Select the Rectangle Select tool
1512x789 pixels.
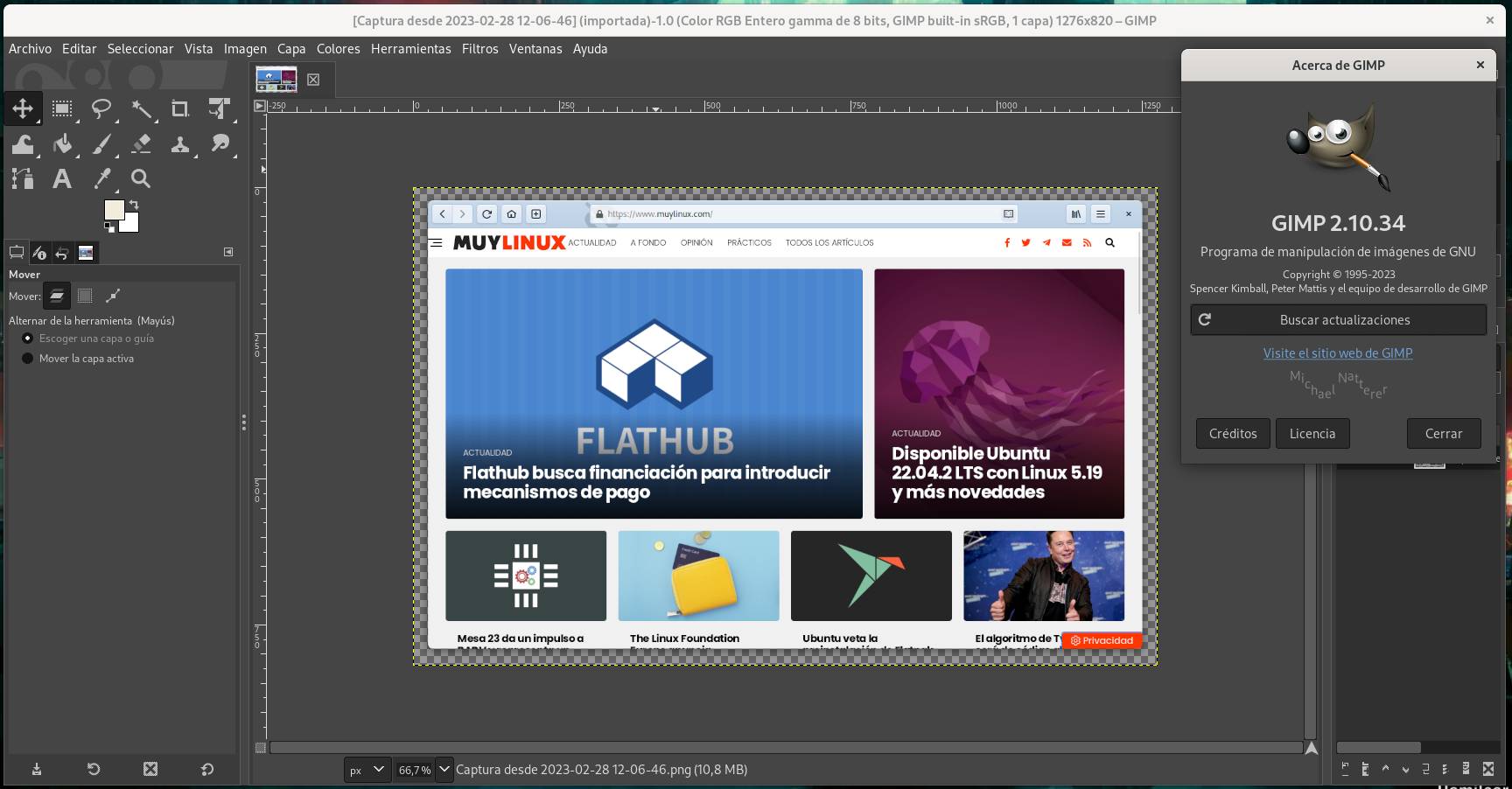click(x=62, y=108)
